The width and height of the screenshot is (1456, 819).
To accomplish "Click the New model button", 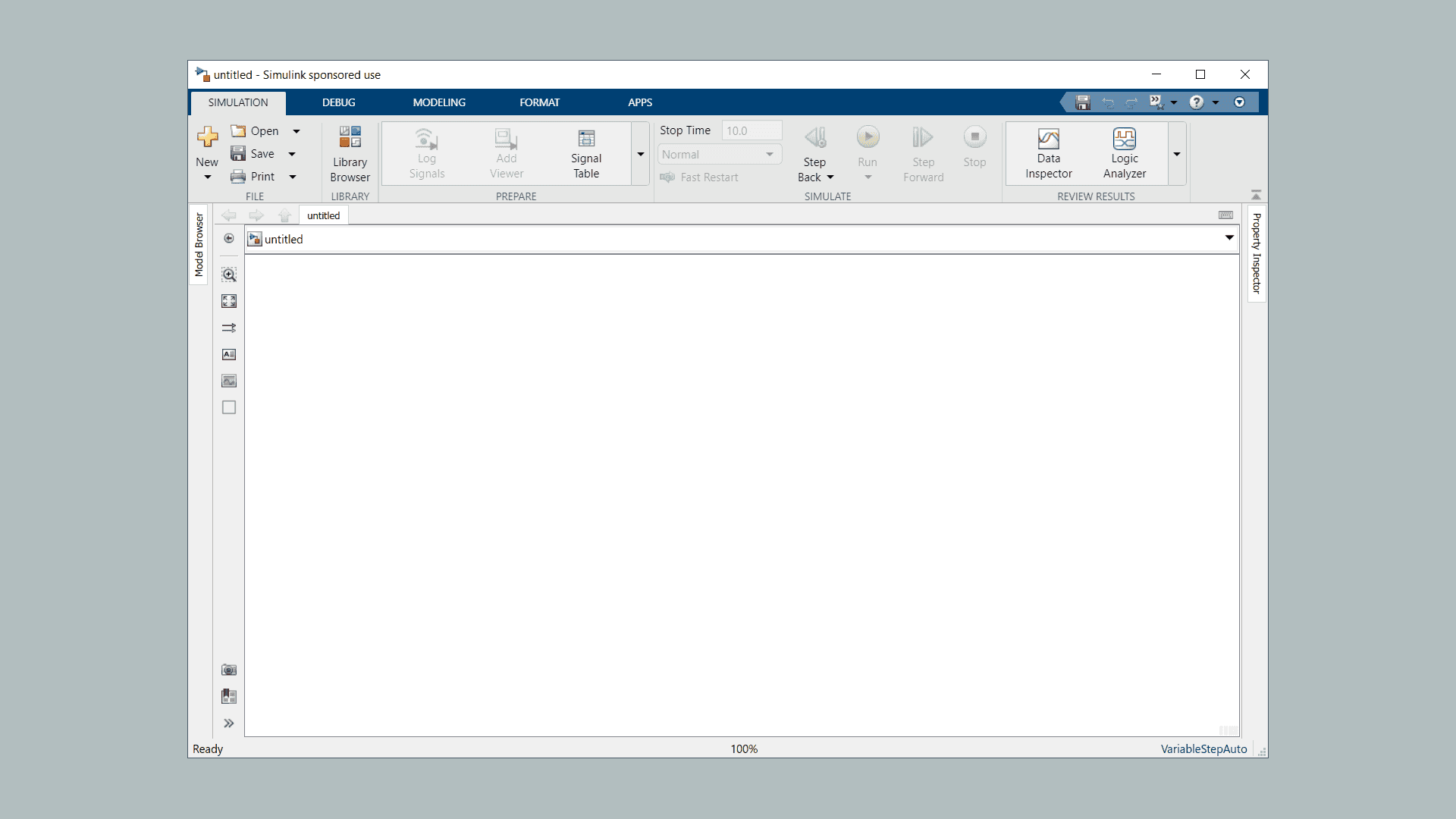I will click(207, 140).
